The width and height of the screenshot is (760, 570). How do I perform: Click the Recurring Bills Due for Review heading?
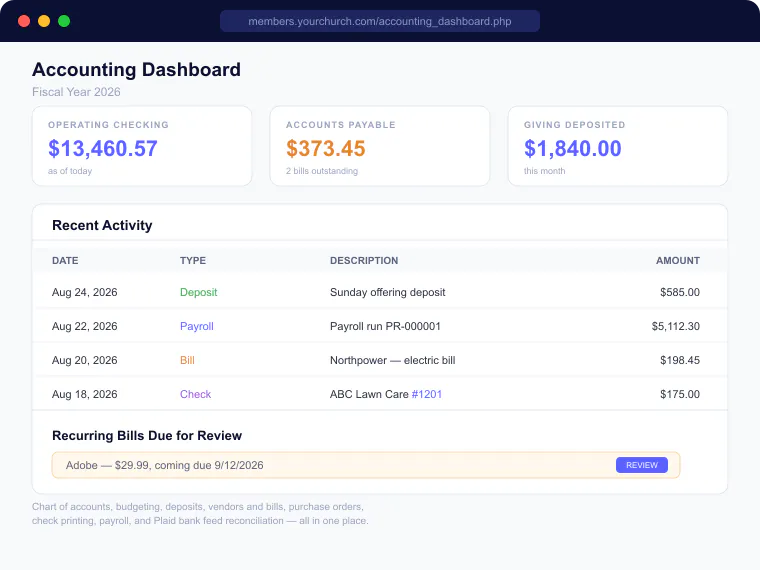click(146, 436)
